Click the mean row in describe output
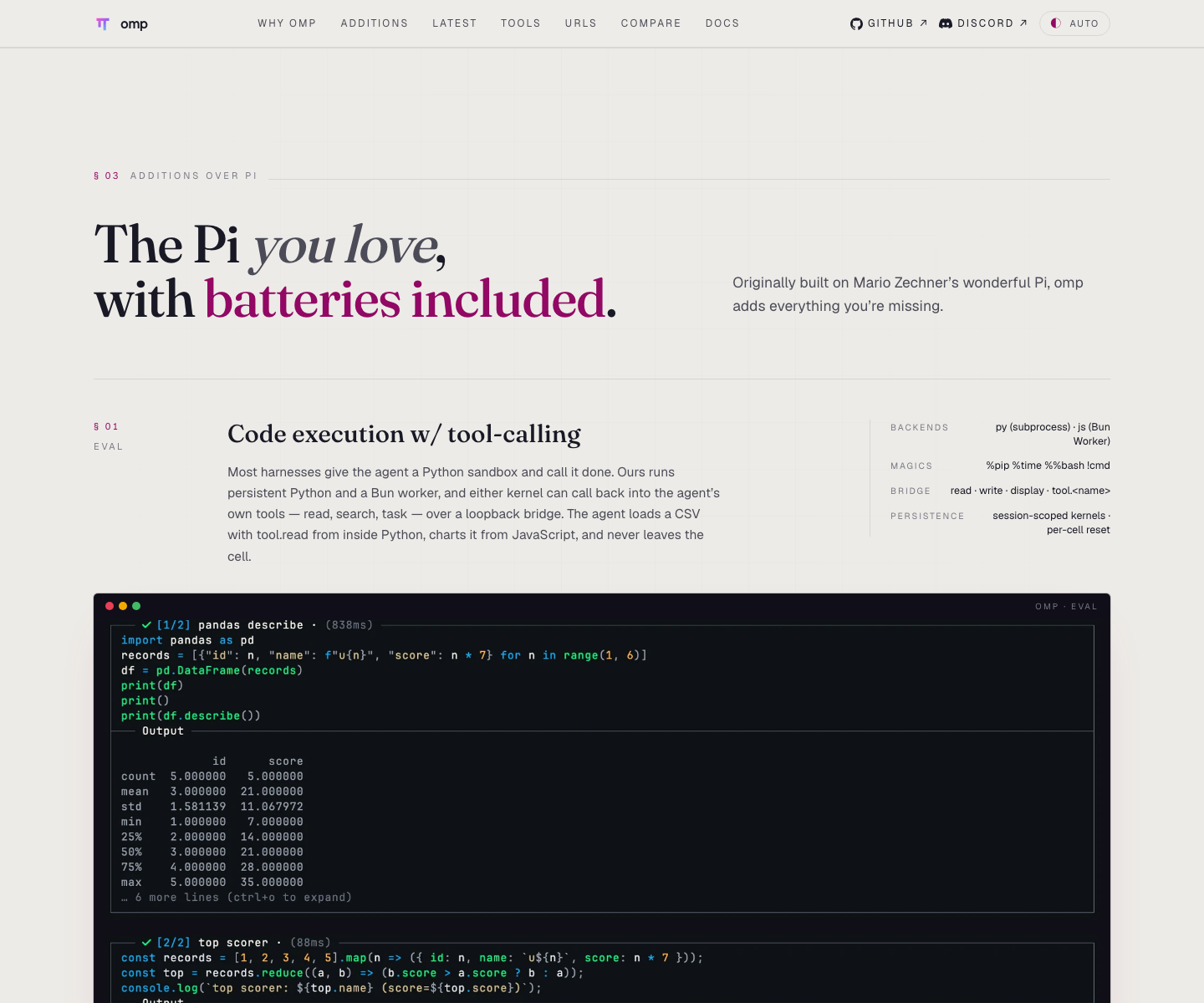 [212, 792]
